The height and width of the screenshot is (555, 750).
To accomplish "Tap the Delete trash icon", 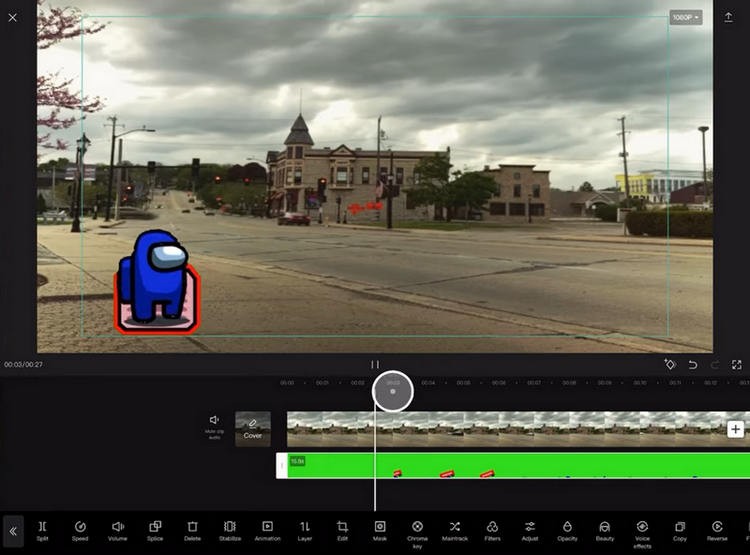I will tap(192, 531).
